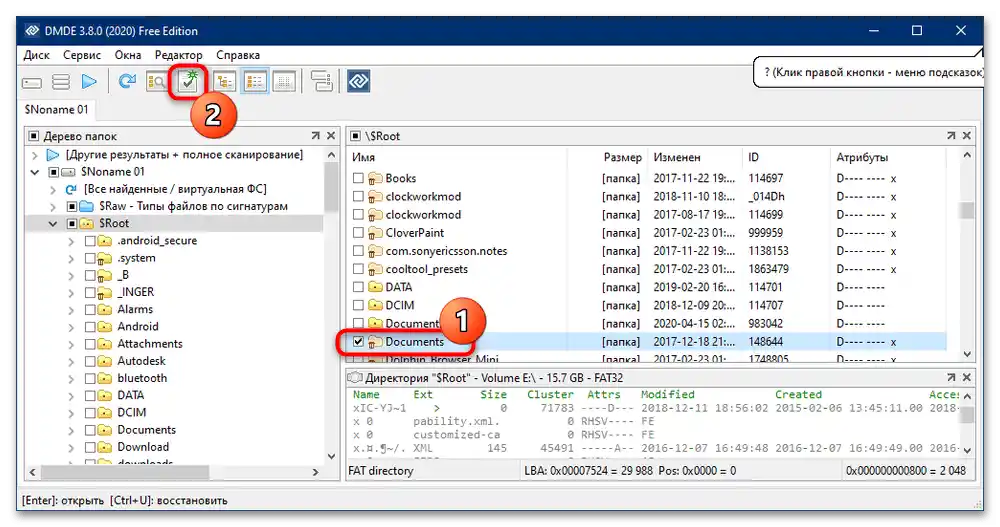Tick the Alarms checkbox in folder tree
Viewport: 1000px width, 527px height.
click(90, 309)
